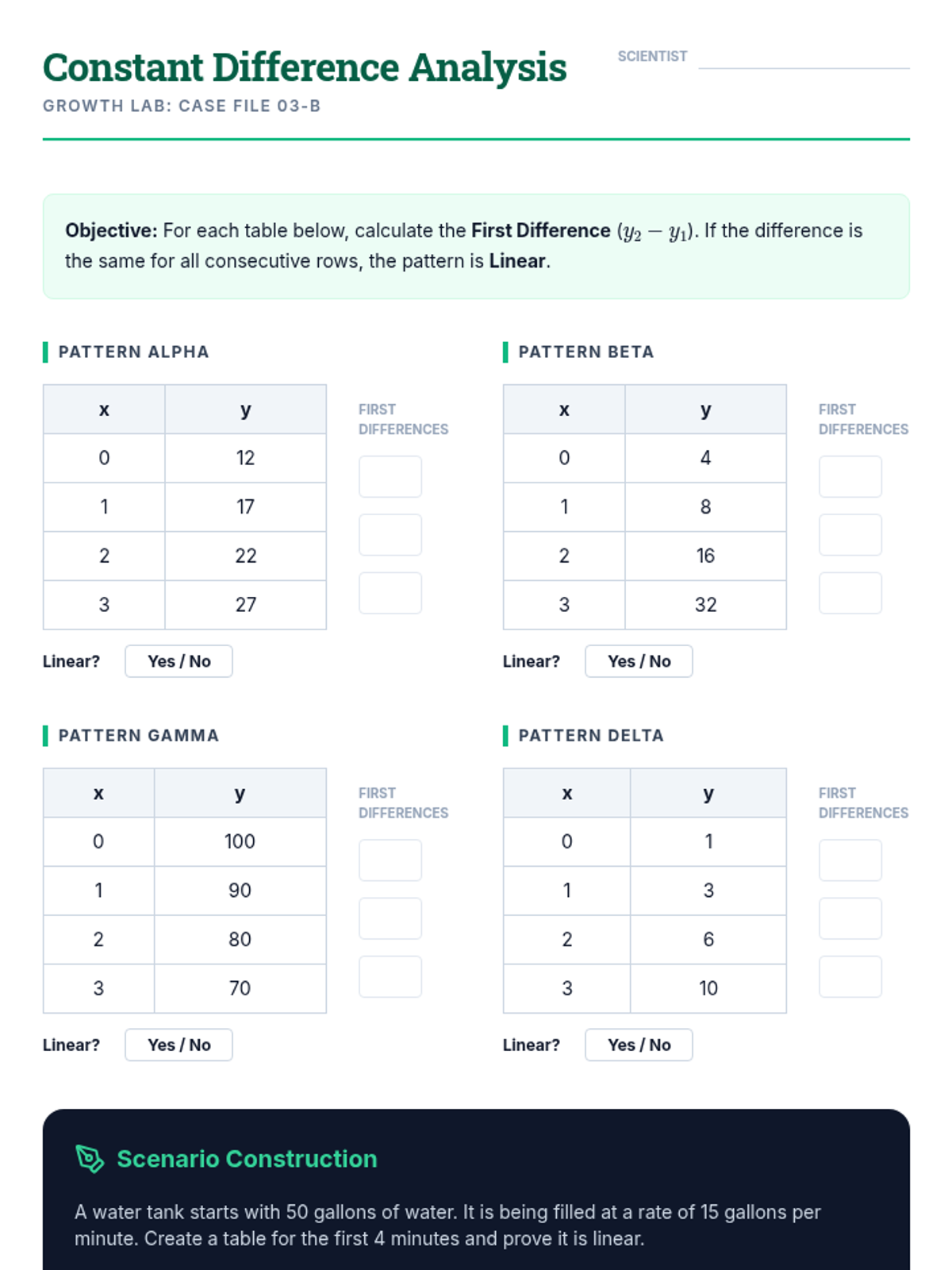Click the Pattern Beta y value 32 cell
Image resolution: width=952 pixels, height=1270 pixels.
coord(705,605)
